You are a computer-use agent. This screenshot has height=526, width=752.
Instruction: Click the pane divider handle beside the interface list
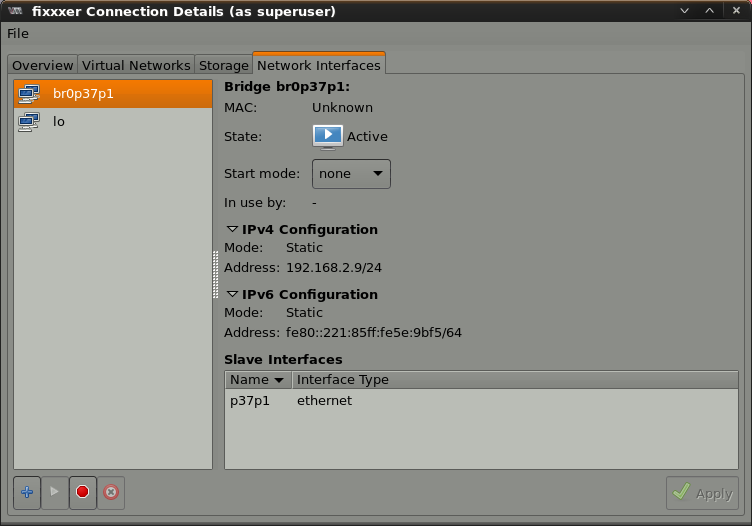215,274
